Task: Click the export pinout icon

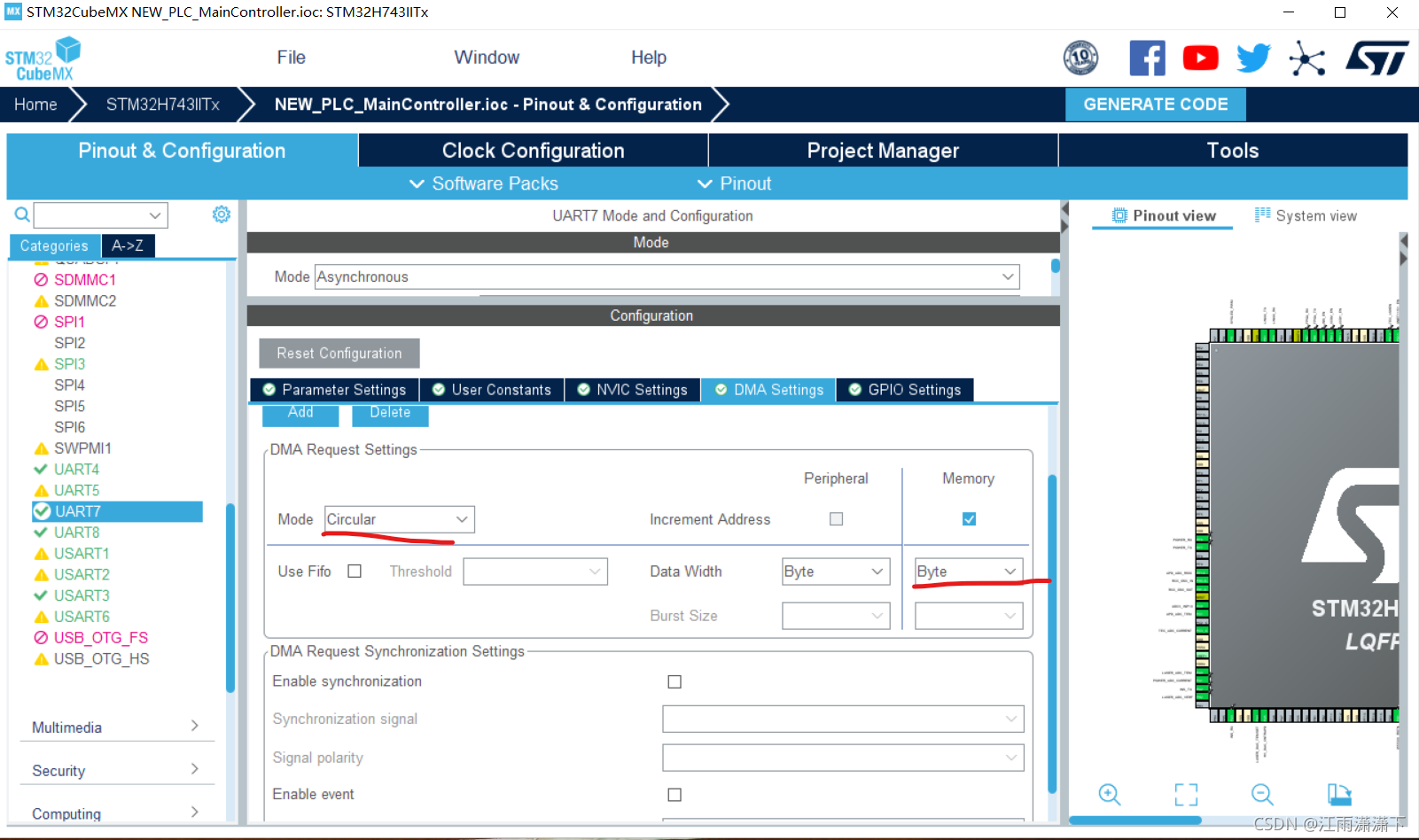Action: pyautogui.click(x=1339, y=794)
